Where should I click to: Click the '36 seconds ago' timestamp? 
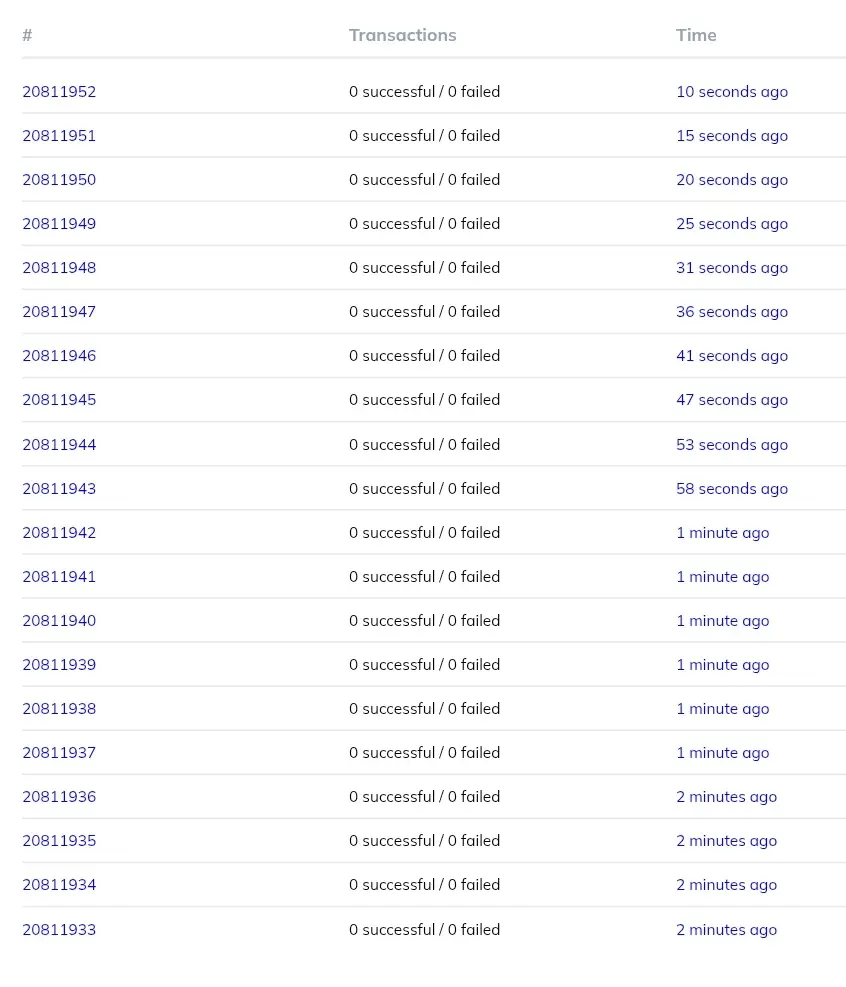pos(732,312)
